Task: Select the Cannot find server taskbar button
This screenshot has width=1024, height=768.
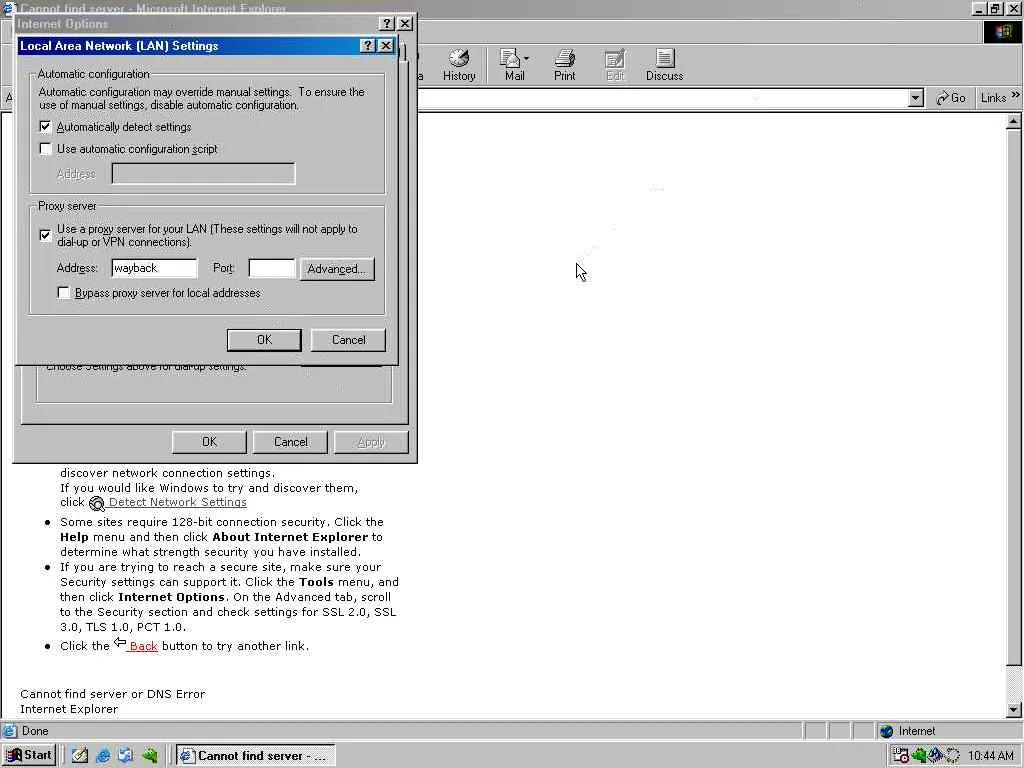Action: (x=256, y=756)
